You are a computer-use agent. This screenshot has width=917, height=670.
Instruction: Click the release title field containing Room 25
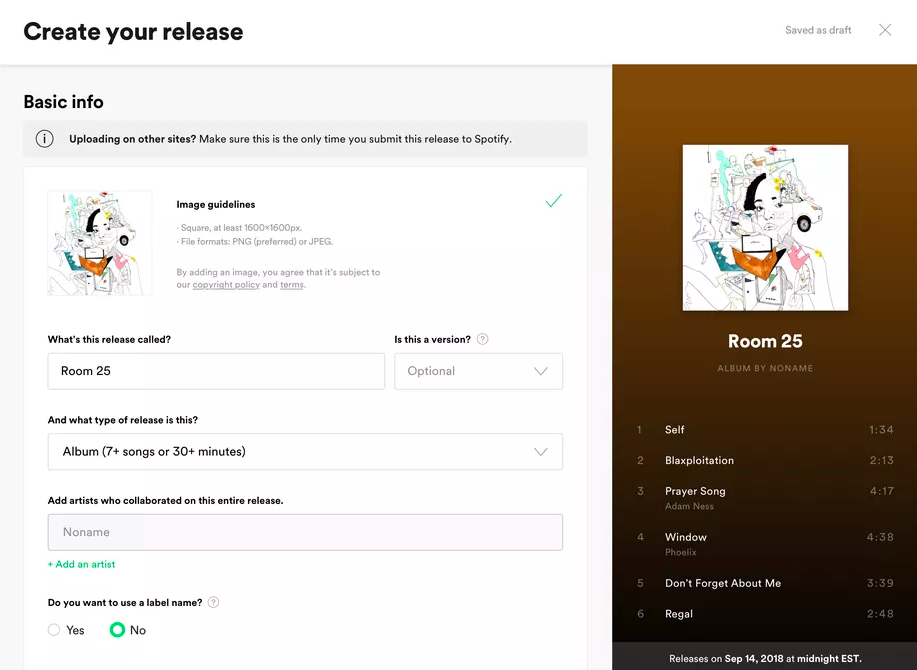(216, 370)
